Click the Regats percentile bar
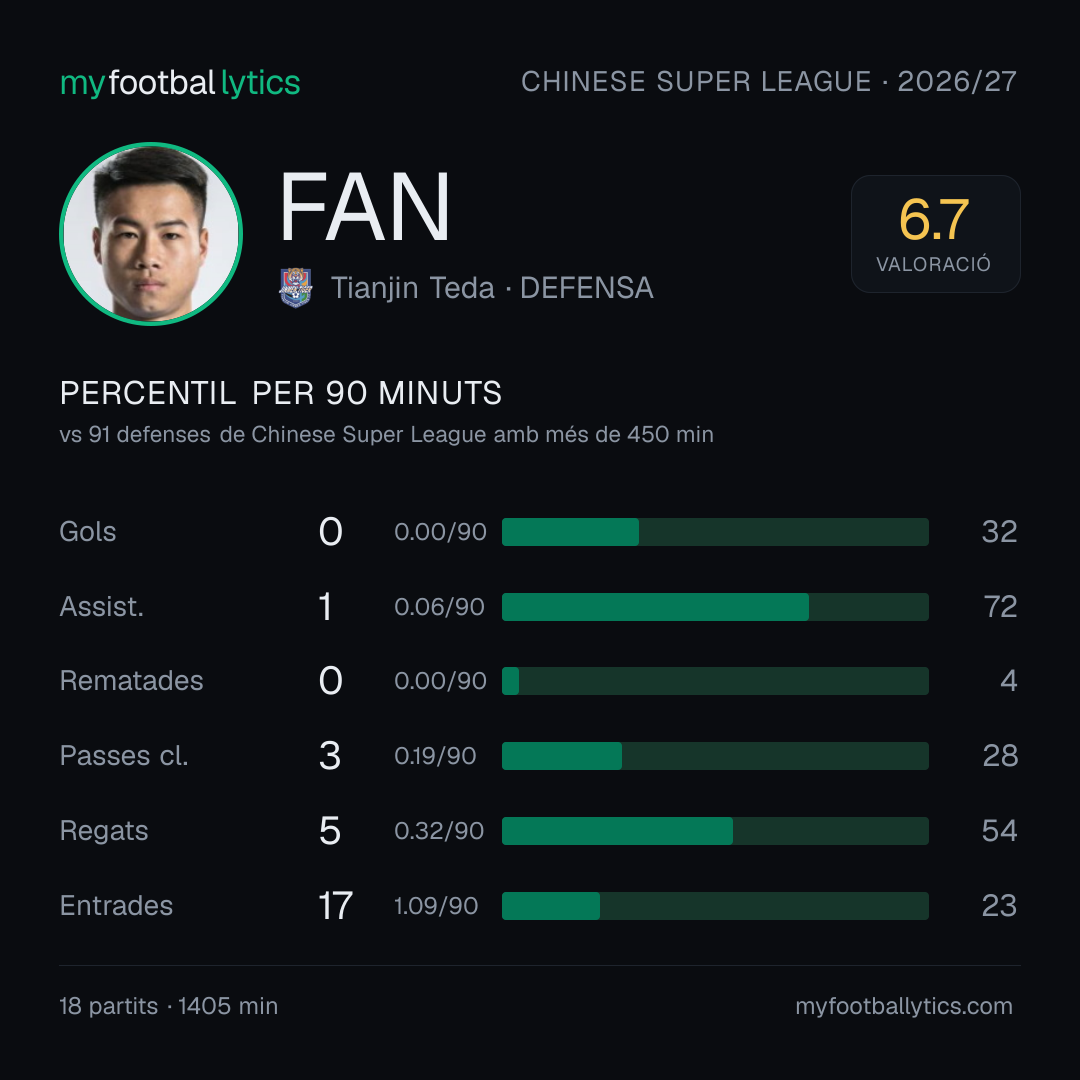This screenshot has width=1080, height=1080. click(x=715, y=831)
